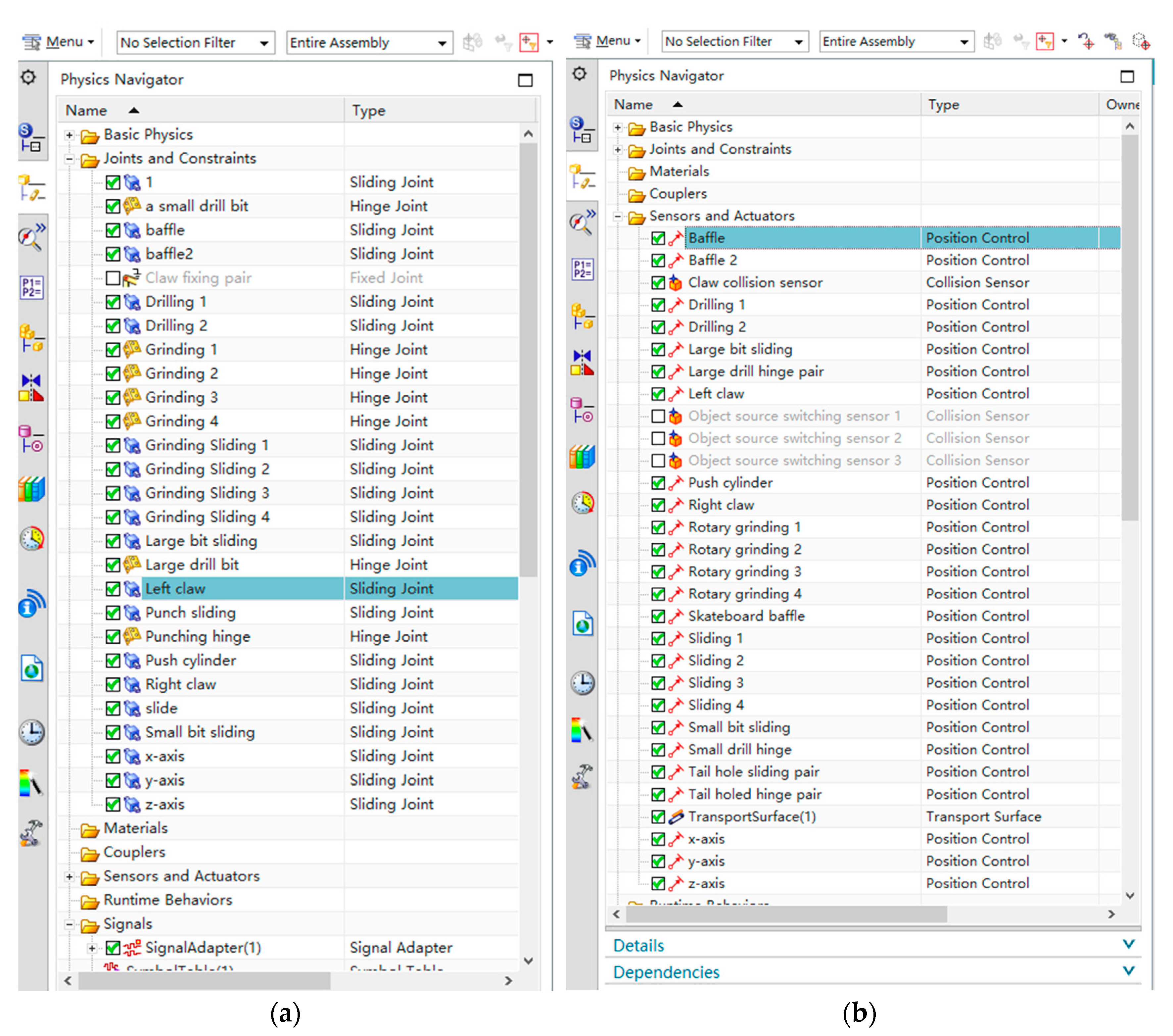Viewport: 1173px width, 1036px height.
Task: Click the clock icon in left sidebar
Action: tap(31, 732)
